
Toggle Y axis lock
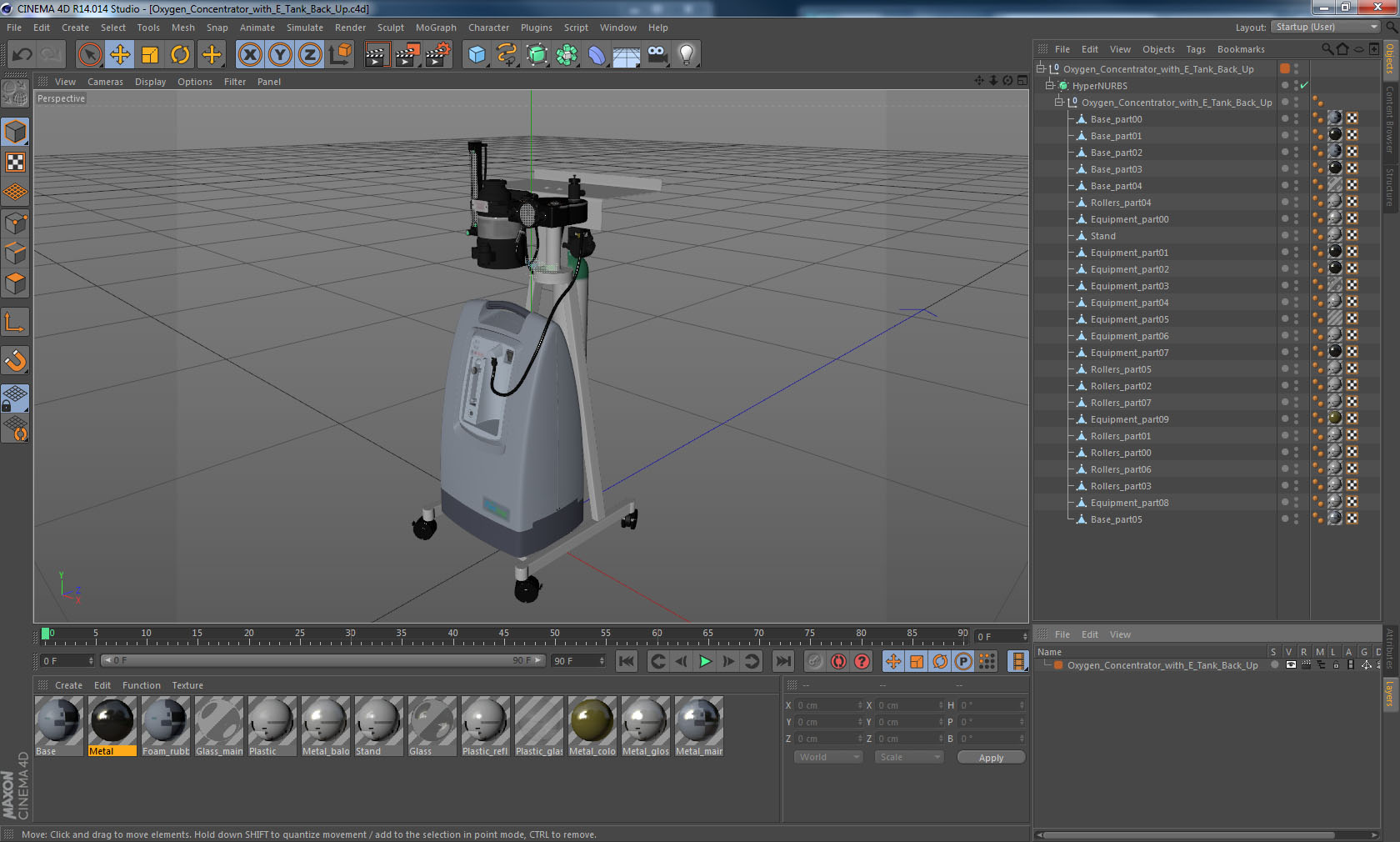(x=280, y=55)
